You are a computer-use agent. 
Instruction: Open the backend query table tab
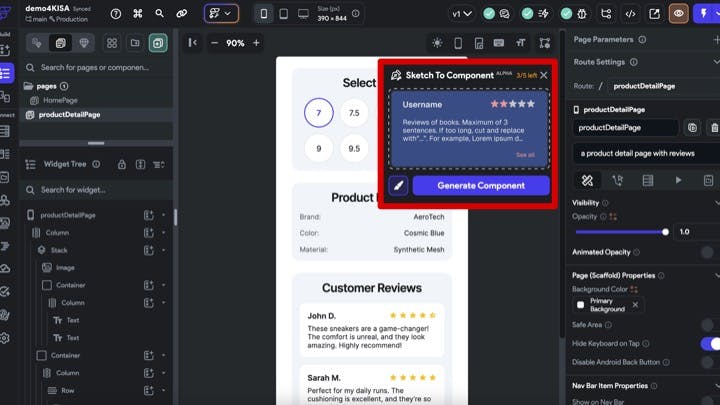648,180
